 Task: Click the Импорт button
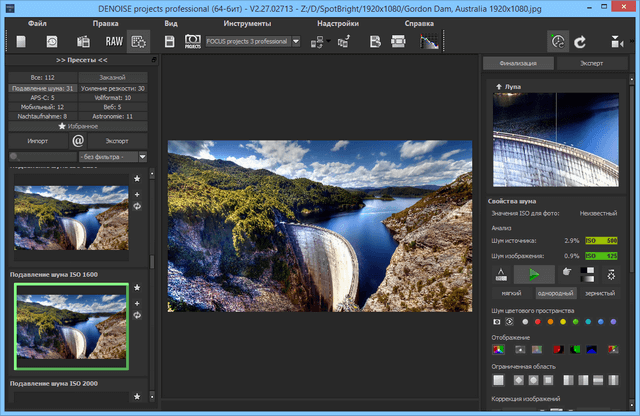[37, 141]
